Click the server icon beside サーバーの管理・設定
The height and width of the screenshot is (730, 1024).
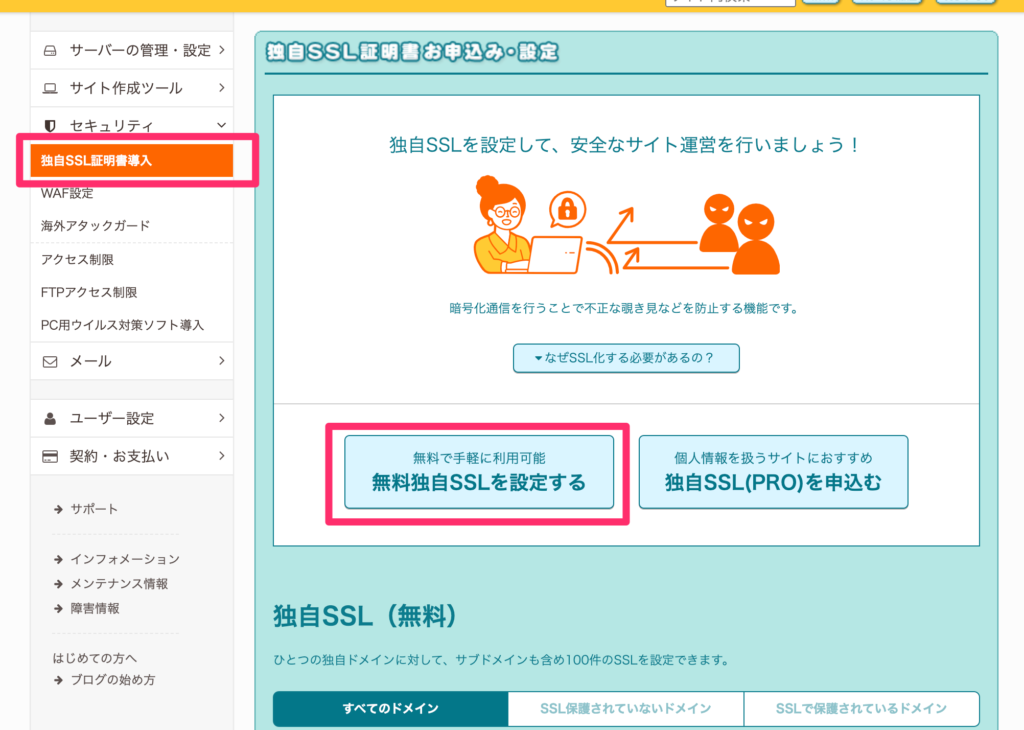(x=50, y=50)
